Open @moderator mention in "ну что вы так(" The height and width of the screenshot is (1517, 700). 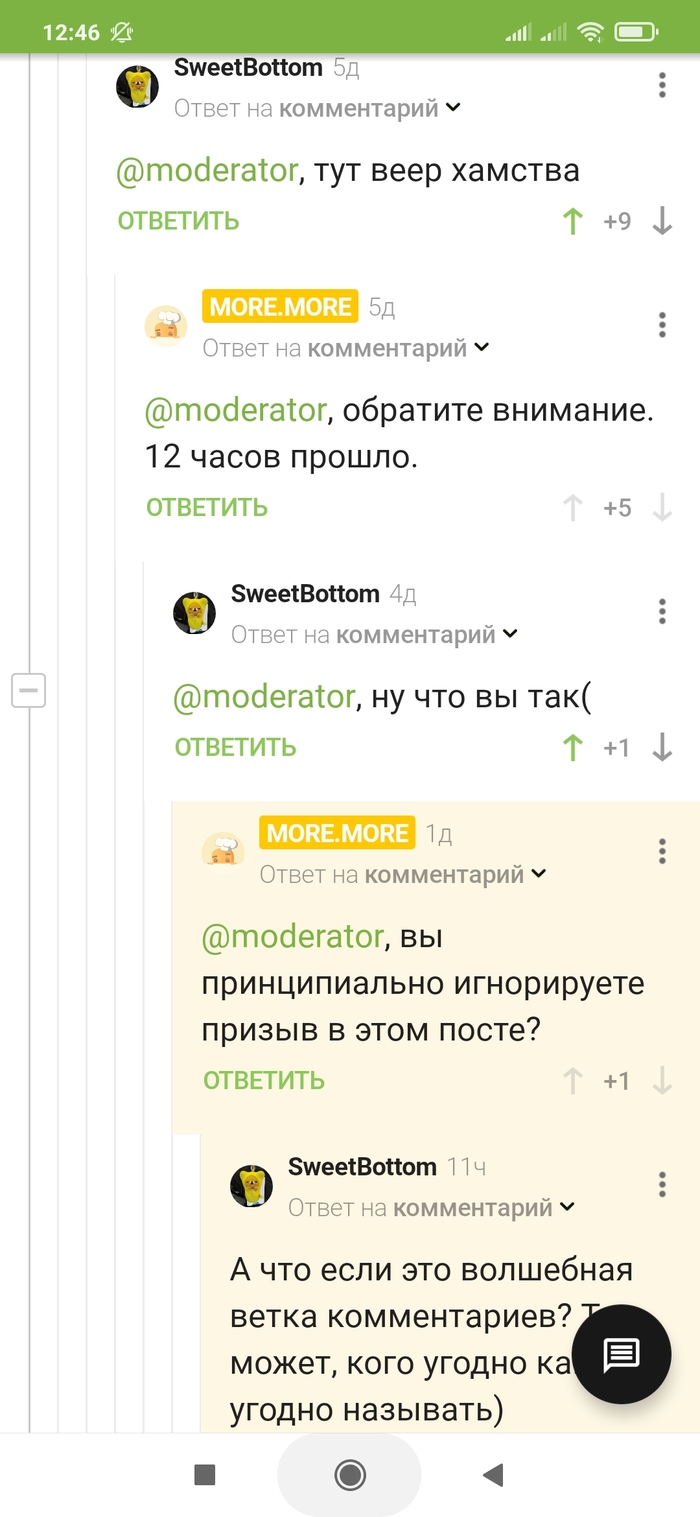pyautogui.click(x=264, y=696)
